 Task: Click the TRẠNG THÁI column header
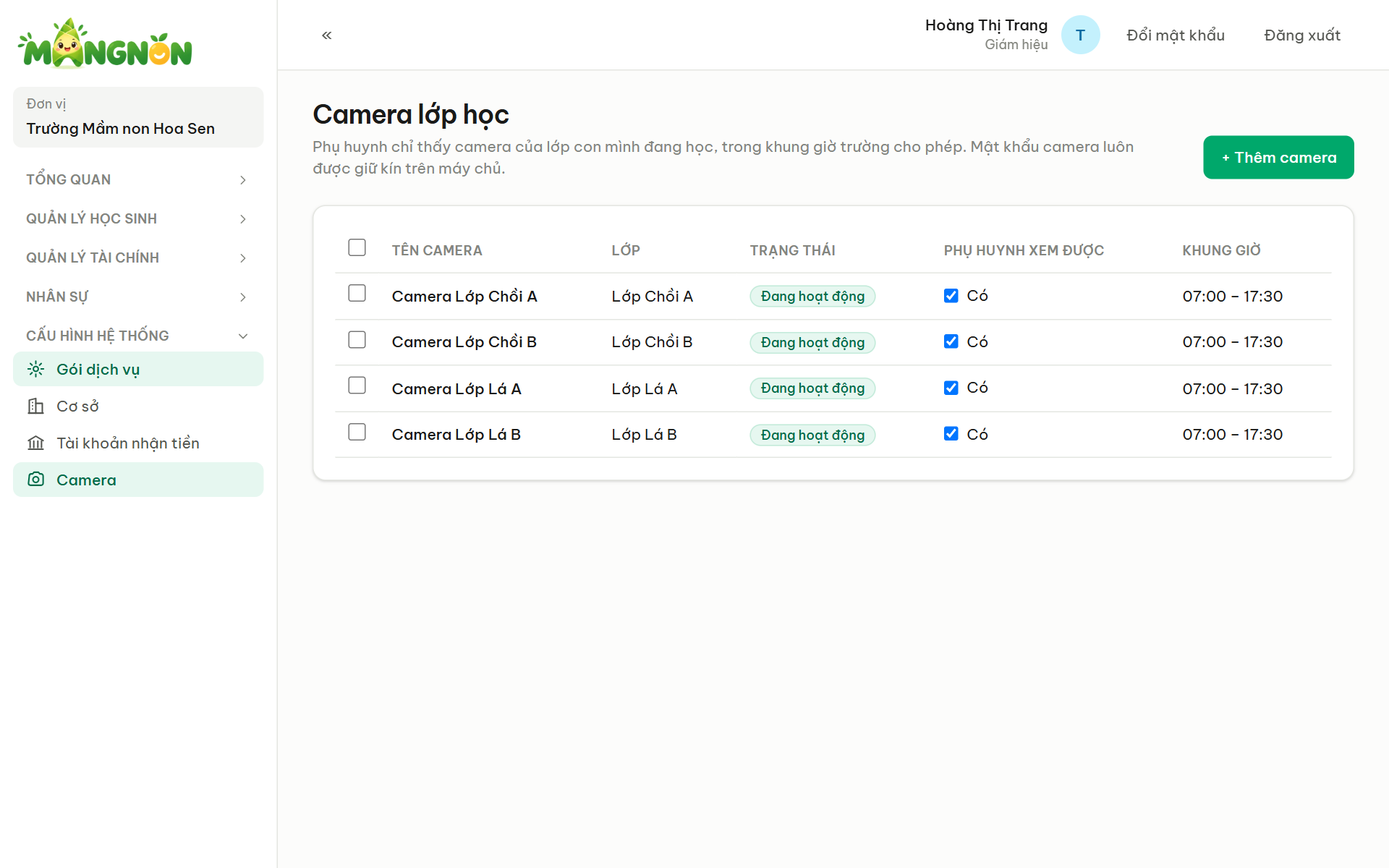tap(792, 250)
